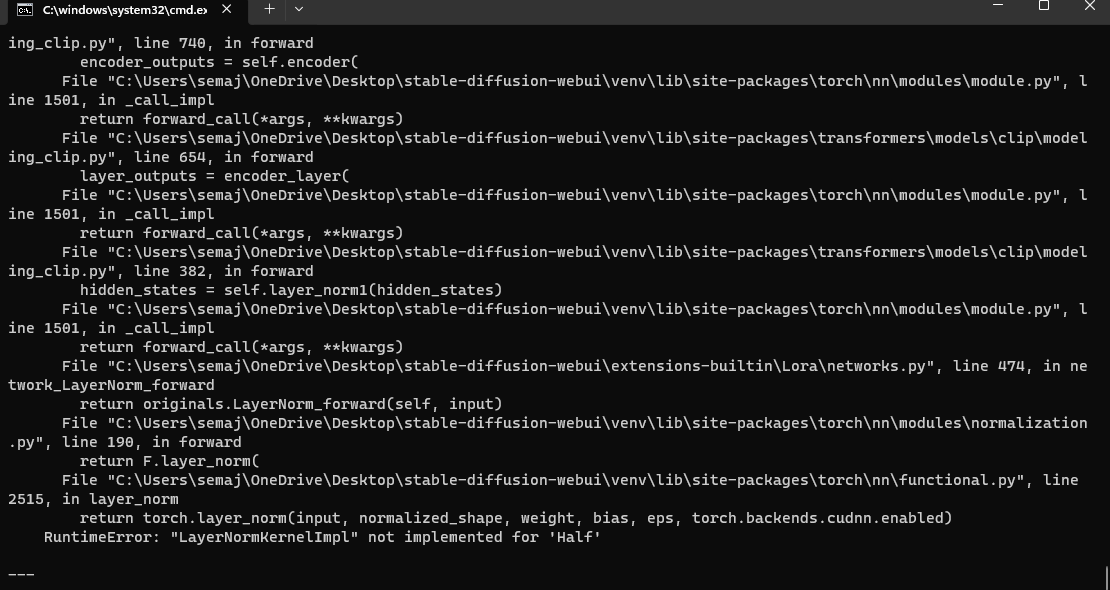Viewport: 1110px width, 590px height.
Task: Click the '---' separator at terminal bottom
Action: tap(21, 575)
